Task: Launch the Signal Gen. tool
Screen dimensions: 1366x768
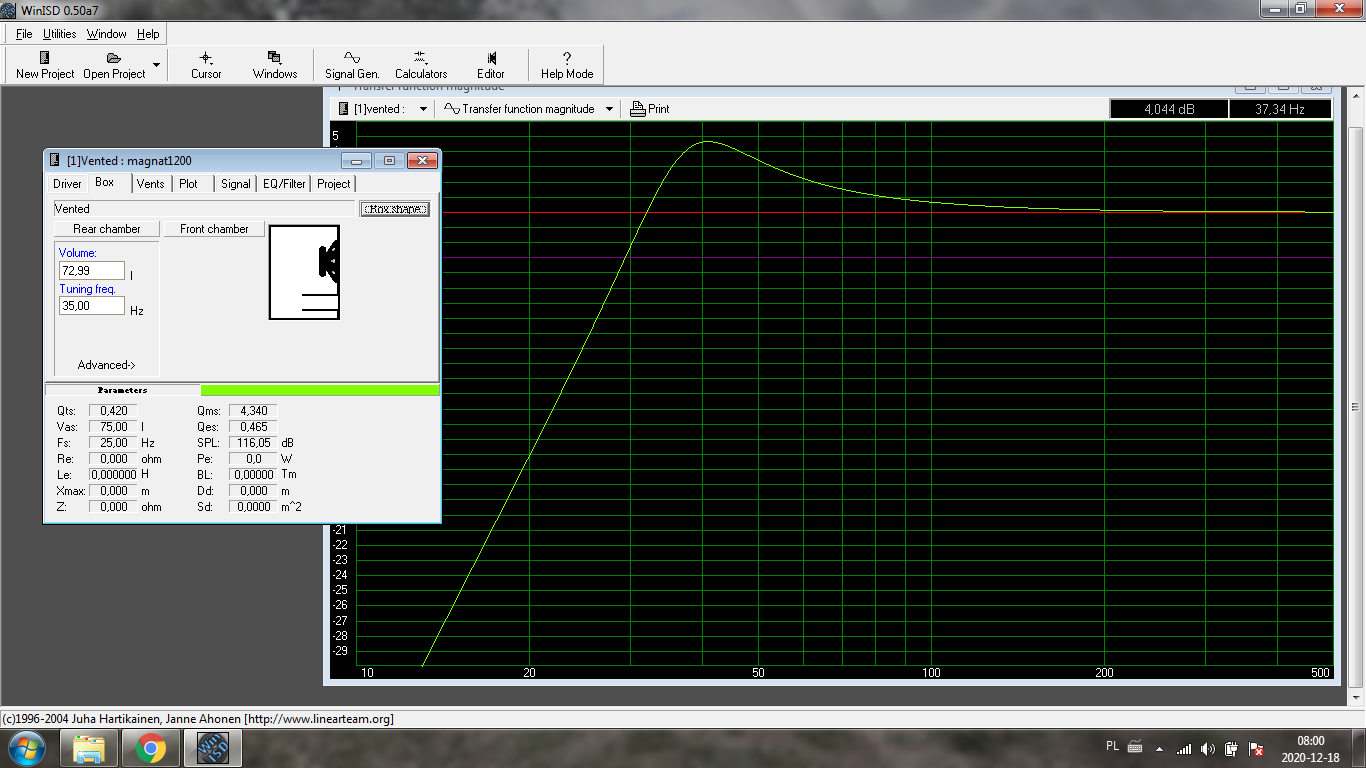Action: [x=352, y=65]
